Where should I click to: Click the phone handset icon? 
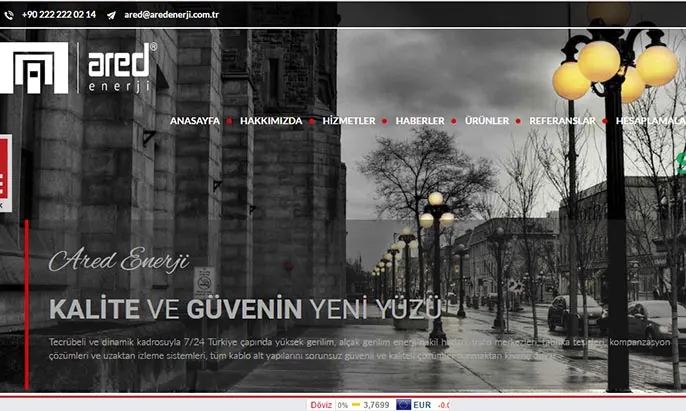[9, 15]
